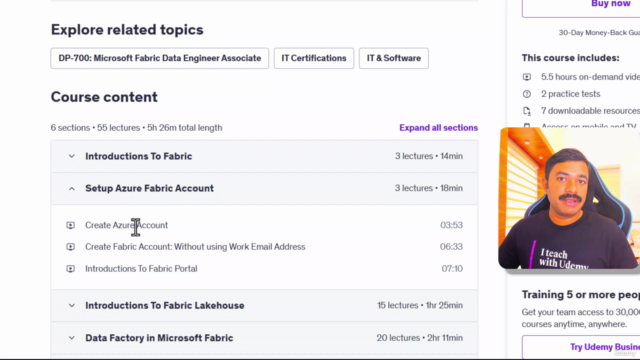Open the Create Azure Account lecture

click(127, 225)
